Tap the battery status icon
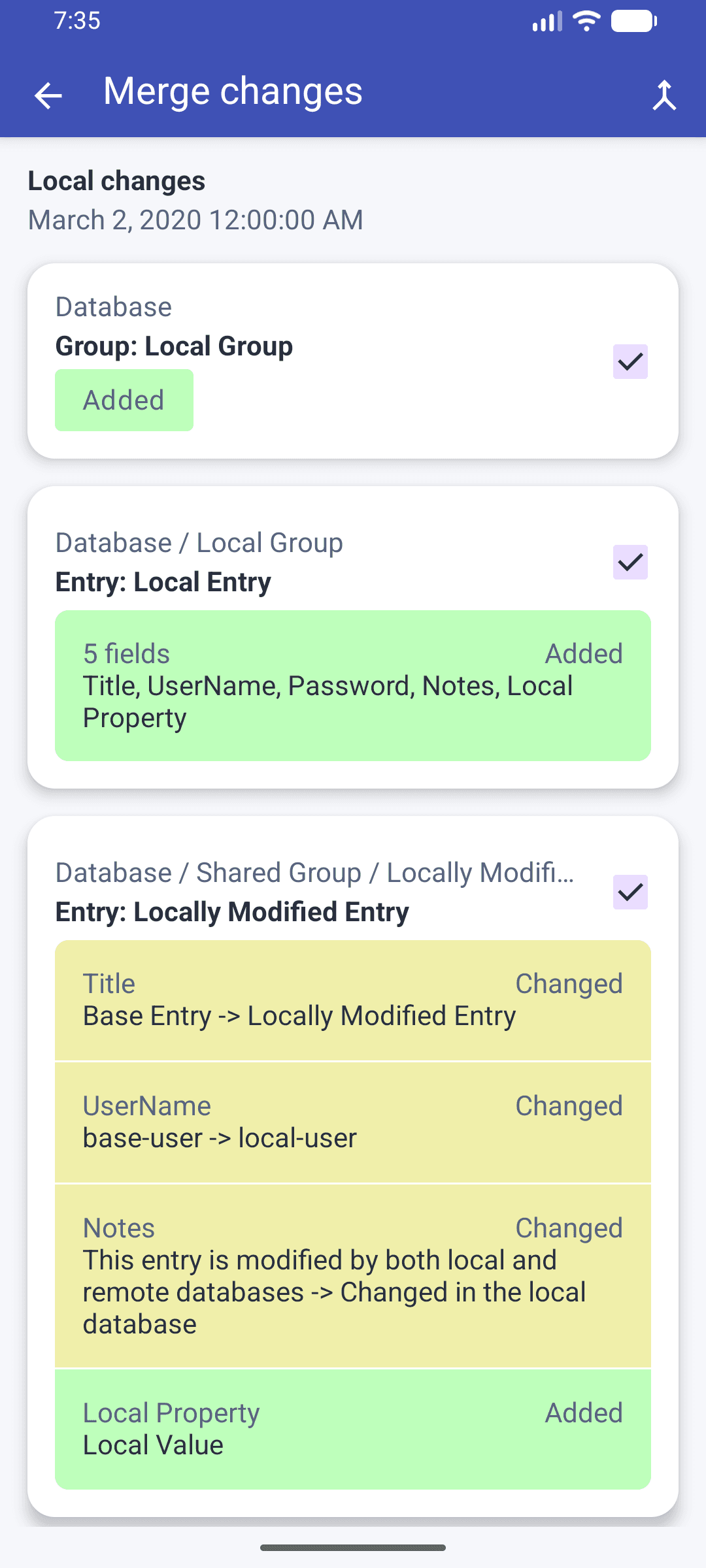 [x=633, y=21]
